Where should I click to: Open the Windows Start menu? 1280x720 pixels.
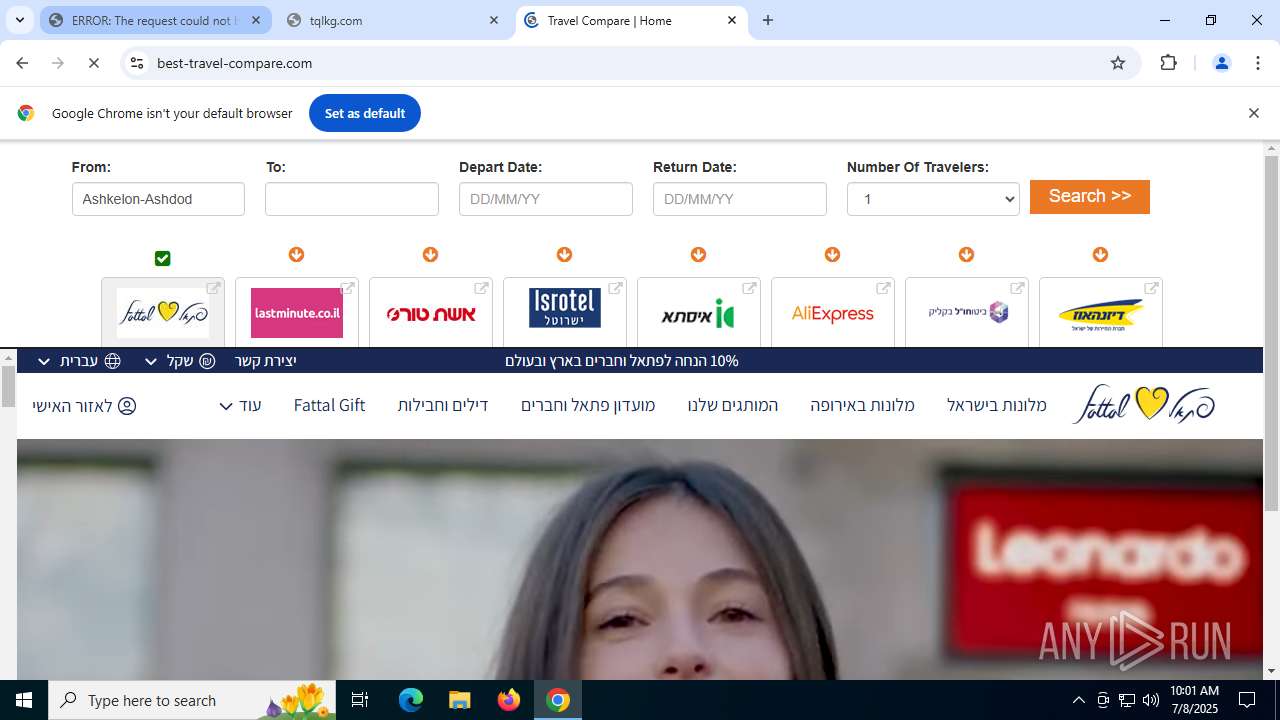pos(24,700)
